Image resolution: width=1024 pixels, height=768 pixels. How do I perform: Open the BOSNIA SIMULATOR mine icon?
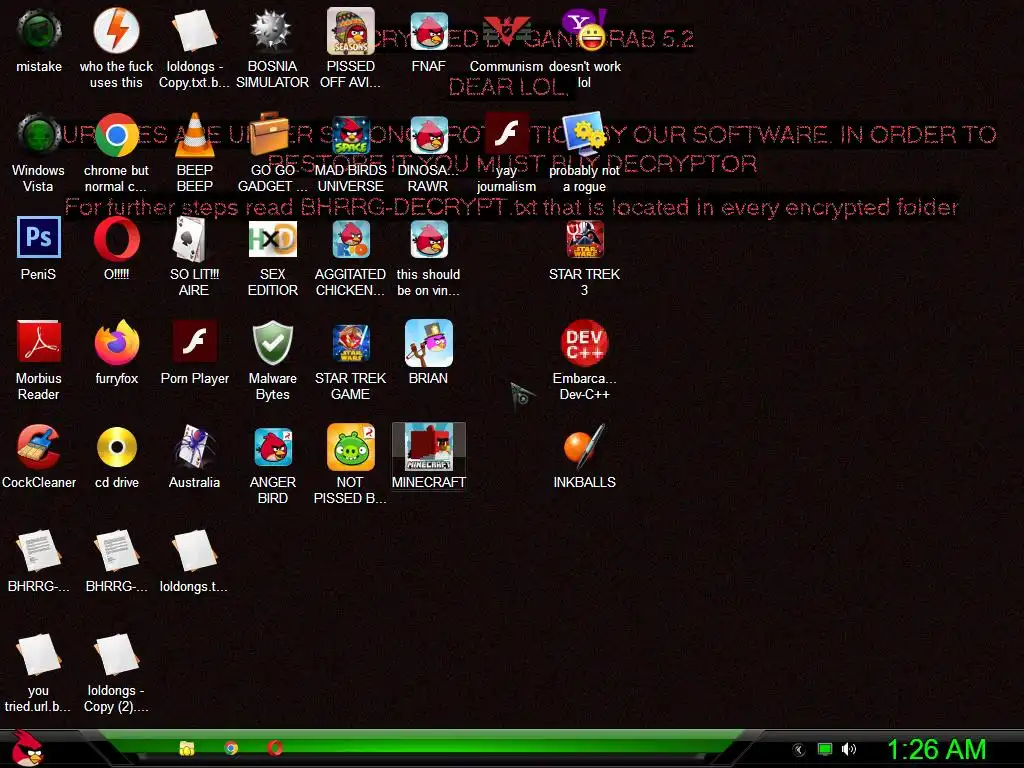click(272, 31)
